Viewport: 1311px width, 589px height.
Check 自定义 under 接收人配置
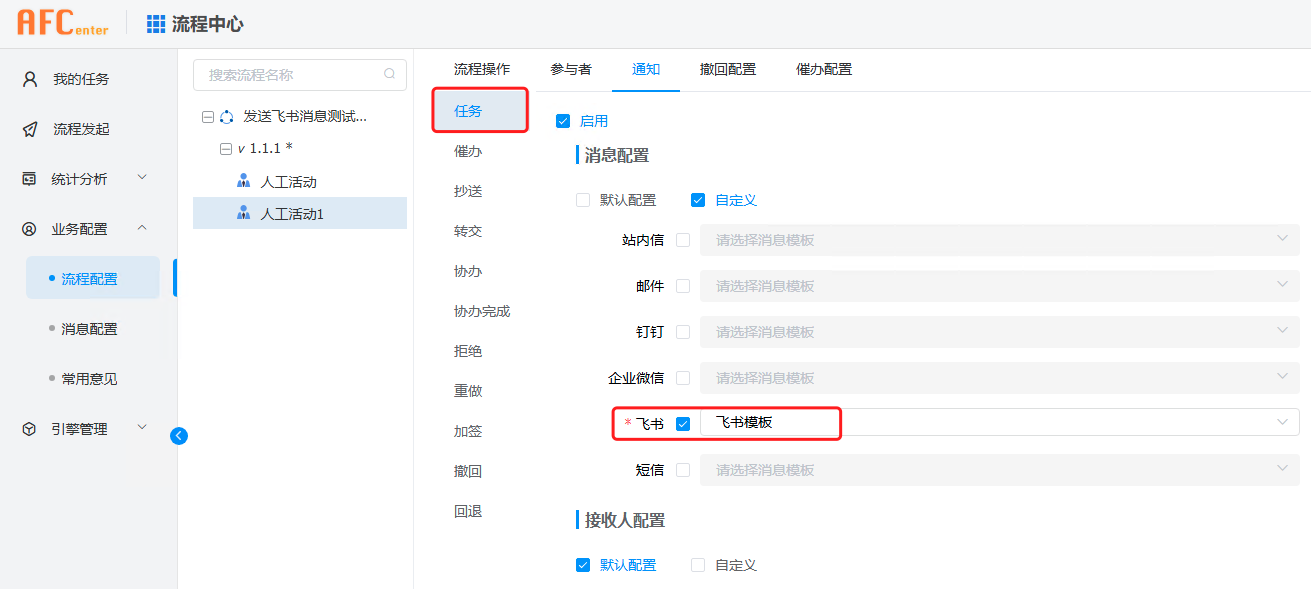(698, 565)
